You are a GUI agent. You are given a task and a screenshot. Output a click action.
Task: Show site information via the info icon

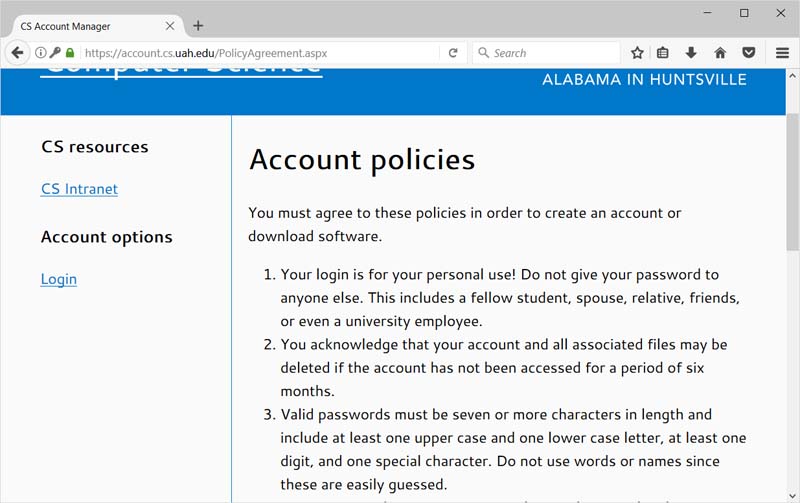point(41,53)
